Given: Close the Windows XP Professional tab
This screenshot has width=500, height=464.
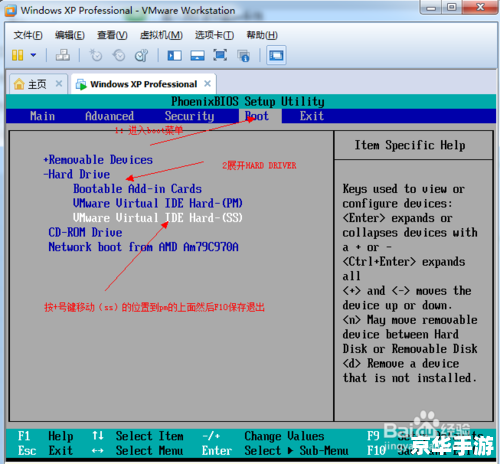Looking at the screenshot, I should 207,83.
